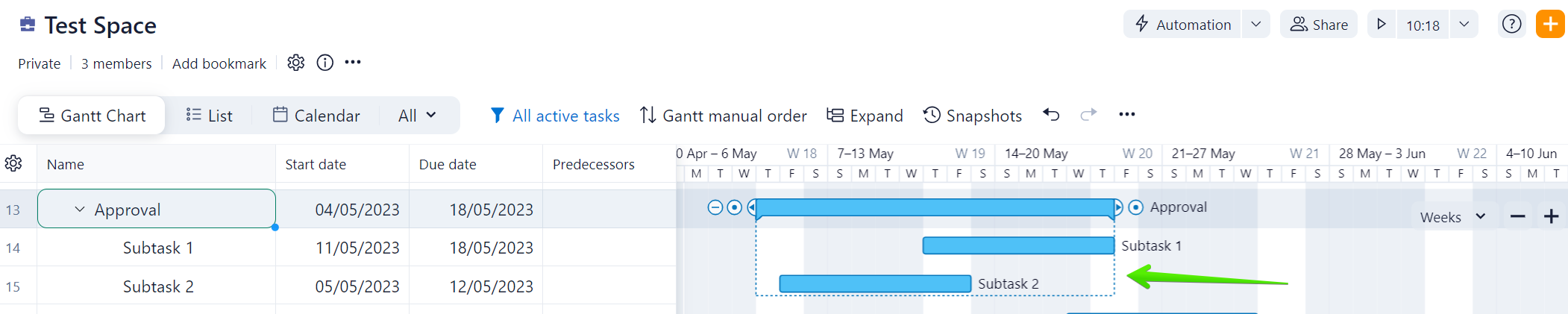The height and width of the screenshot is (314, 1568).
Task: Zoom in the Gantt timeline
Action: tap(1552, 217)
